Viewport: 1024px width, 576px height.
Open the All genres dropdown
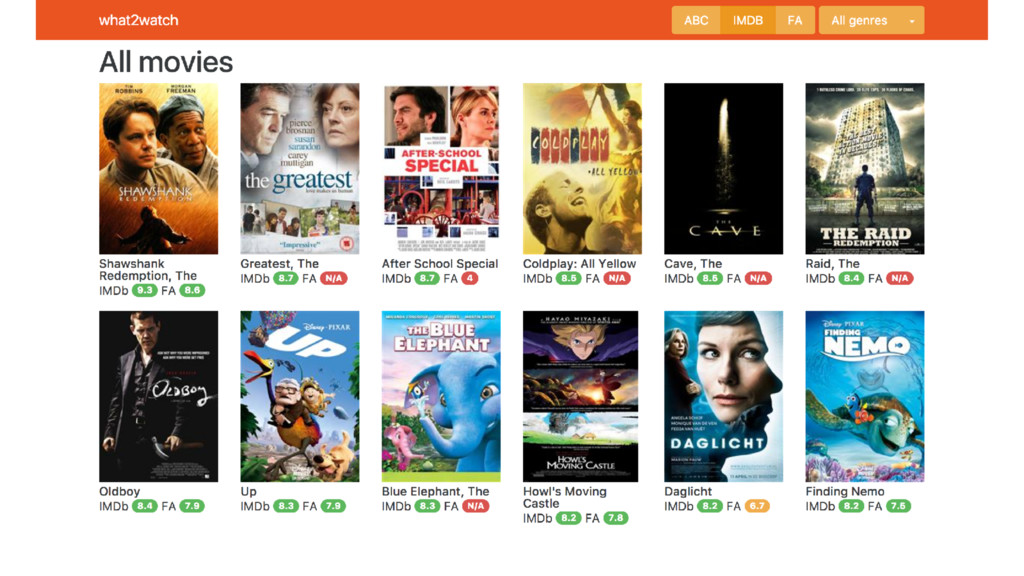(x=872, y=20)
